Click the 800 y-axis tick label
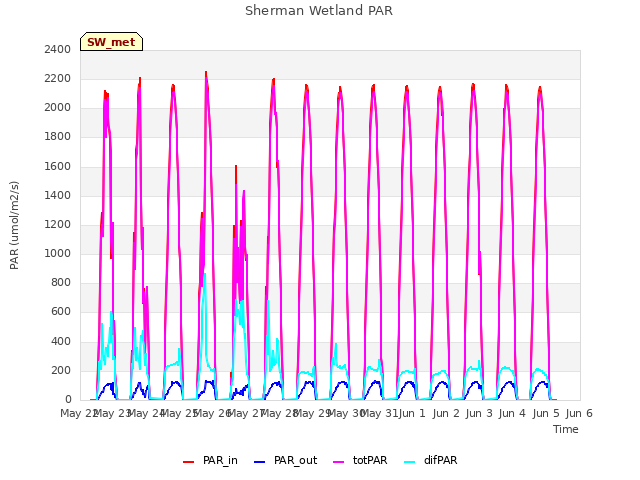Screen dimensions: 640x480 (61, 282)
